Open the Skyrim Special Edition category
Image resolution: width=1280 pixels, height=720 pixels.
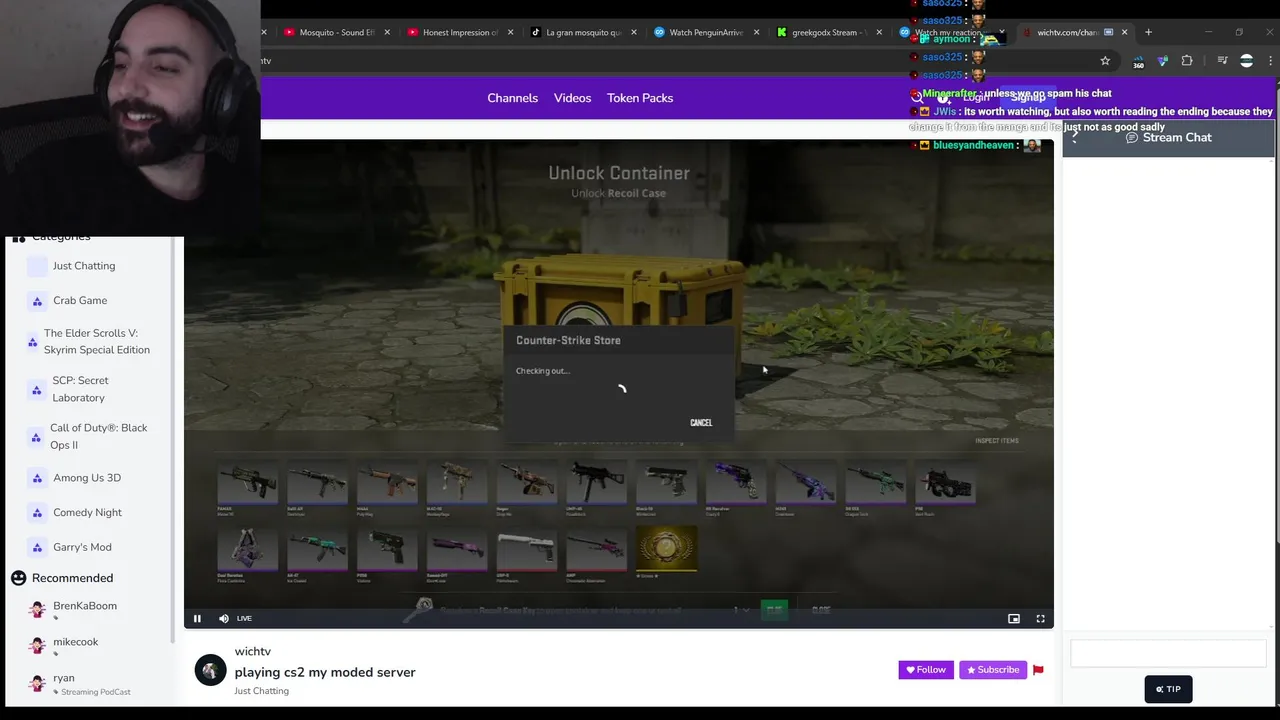pyautogui.click(x=97, y=341)
